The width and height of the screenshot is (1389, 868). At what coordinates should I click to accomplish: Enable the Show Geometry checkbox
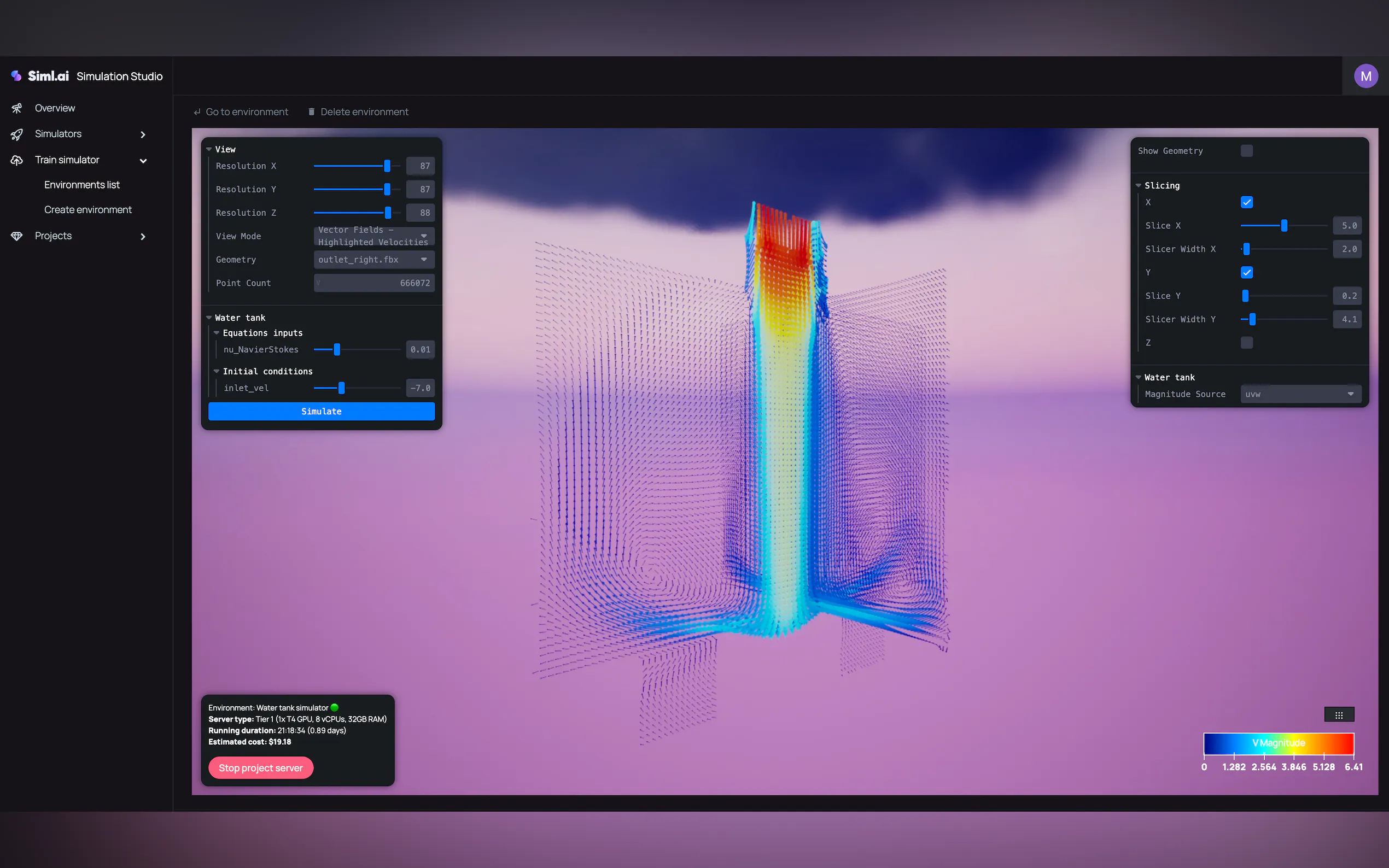[x=1246, y=151]
